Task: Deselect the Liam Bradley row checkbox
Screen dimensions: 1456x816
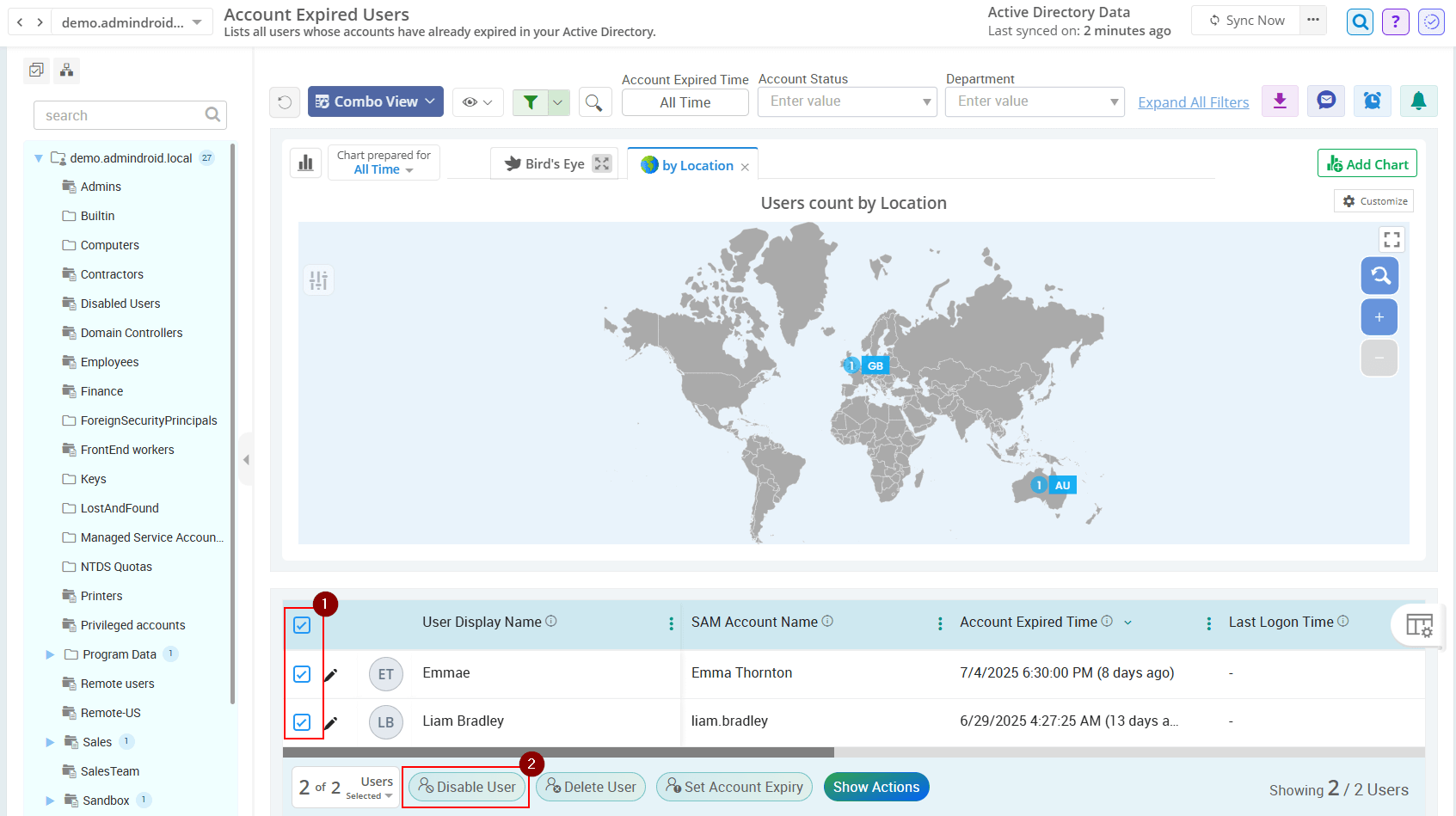Action: coord(302,722)
